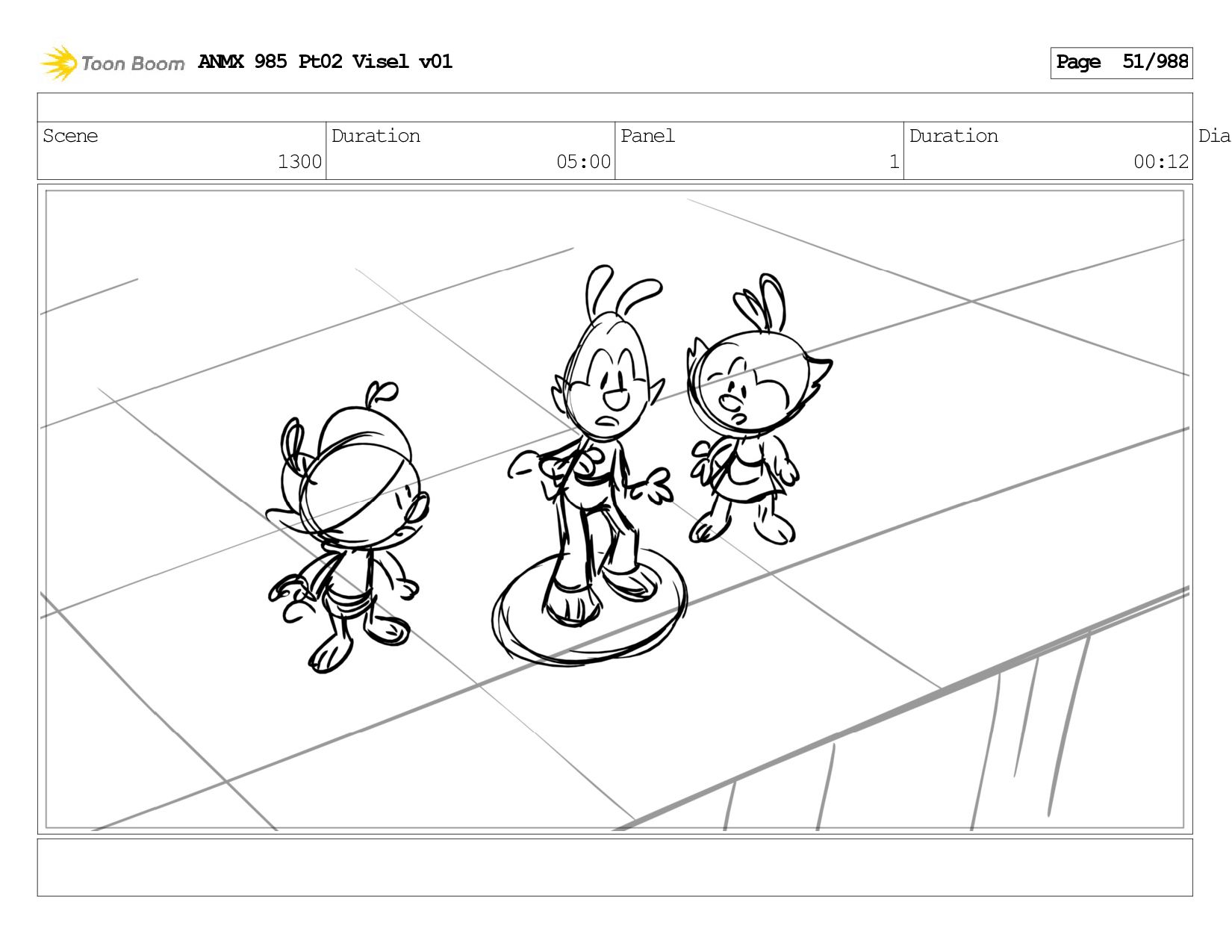The height and width of the screenshot is (952, 1232).
Task: Click the cut-off 'Dia' column header
Action: coord(1214,136)
